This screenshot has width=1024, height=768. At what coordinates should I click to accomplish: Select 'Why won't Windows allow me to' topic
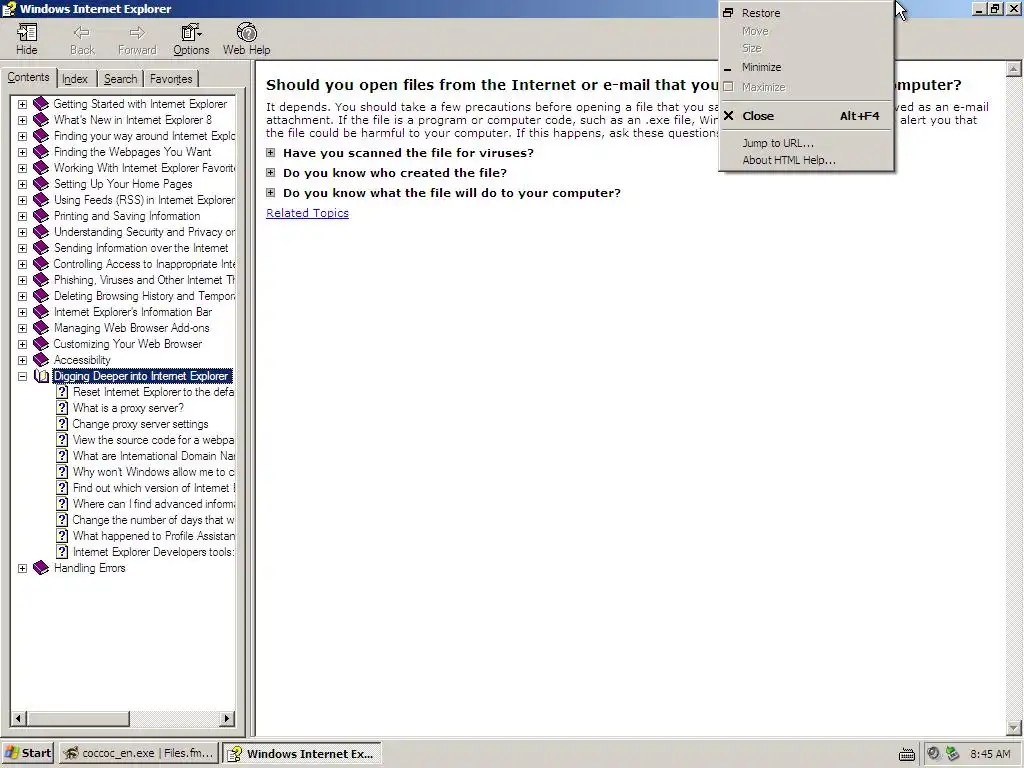click(153, 472)
